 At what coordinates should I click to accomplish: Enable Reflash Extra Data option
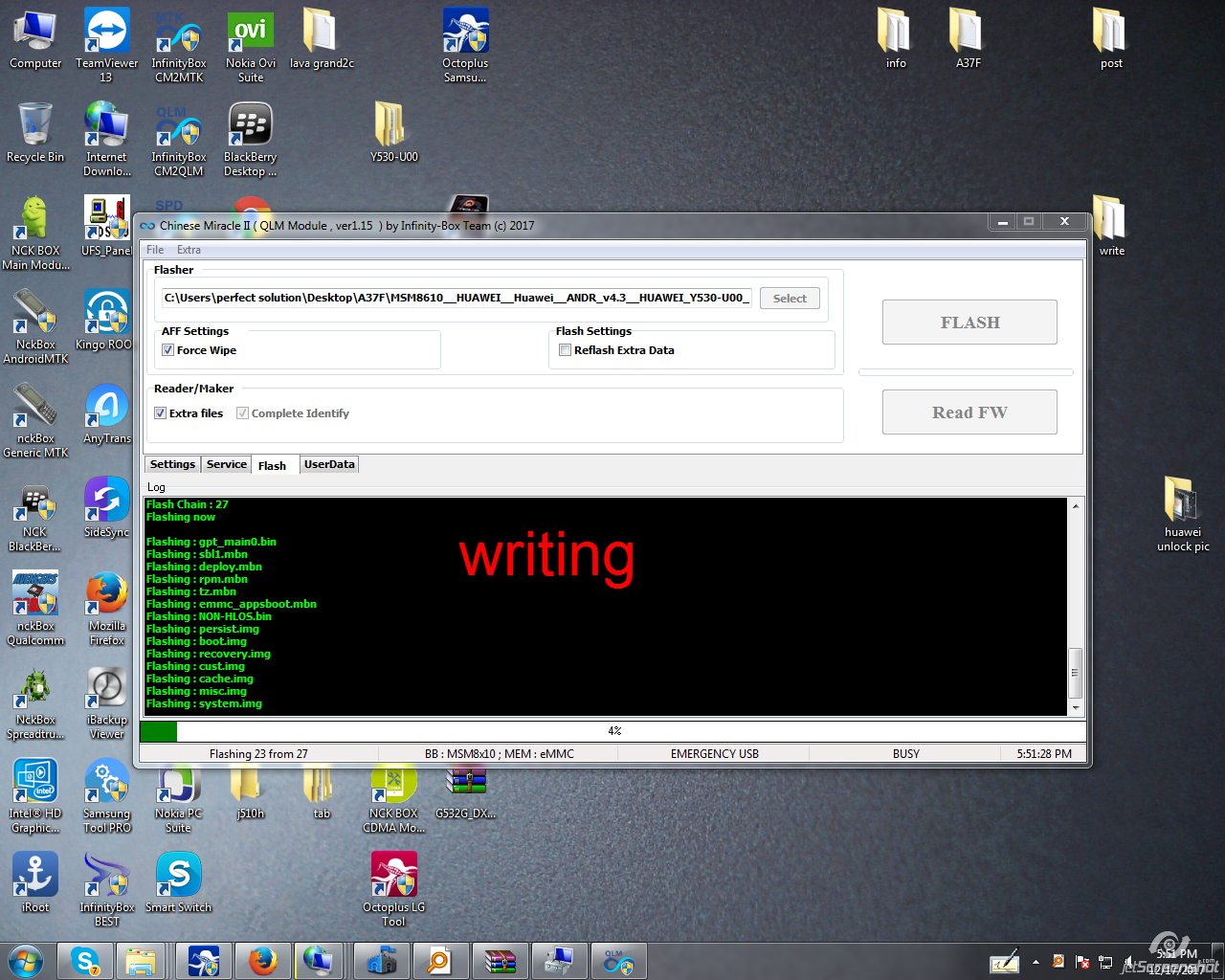pyautogui.click(x=565, y=350)
